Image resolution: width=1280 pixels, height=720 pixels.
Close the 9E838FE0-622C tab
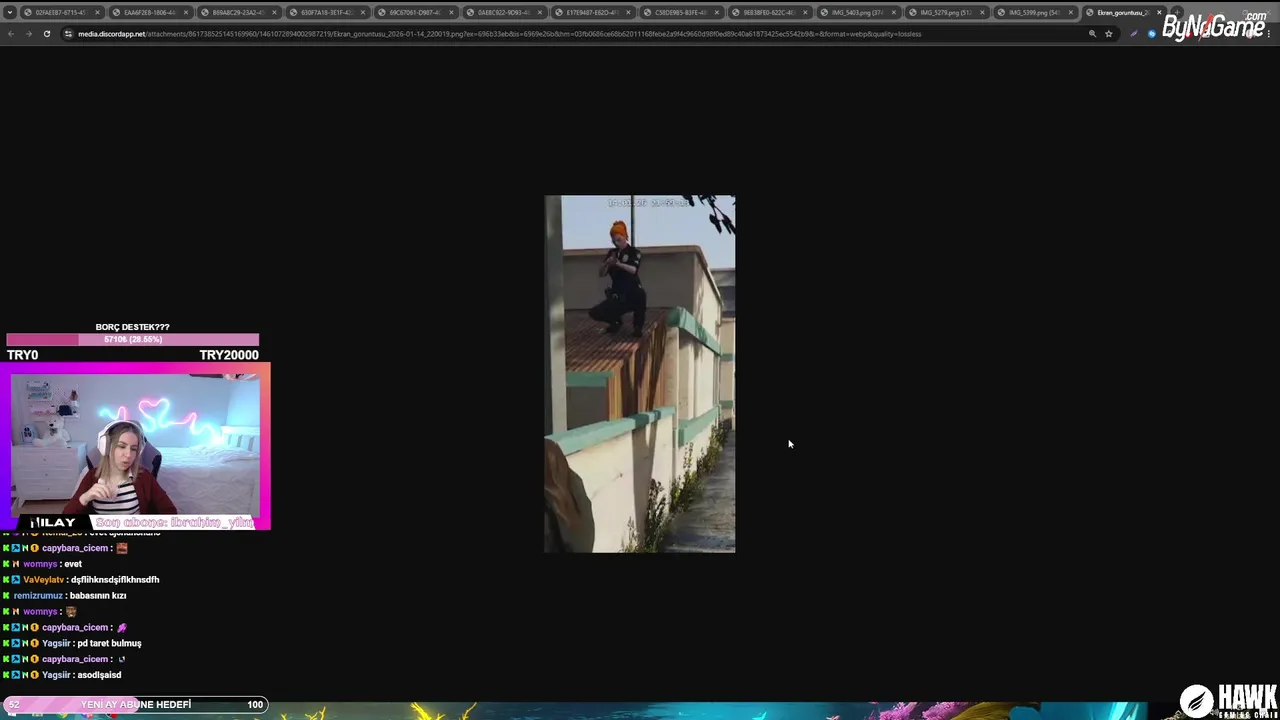(805, 13)
